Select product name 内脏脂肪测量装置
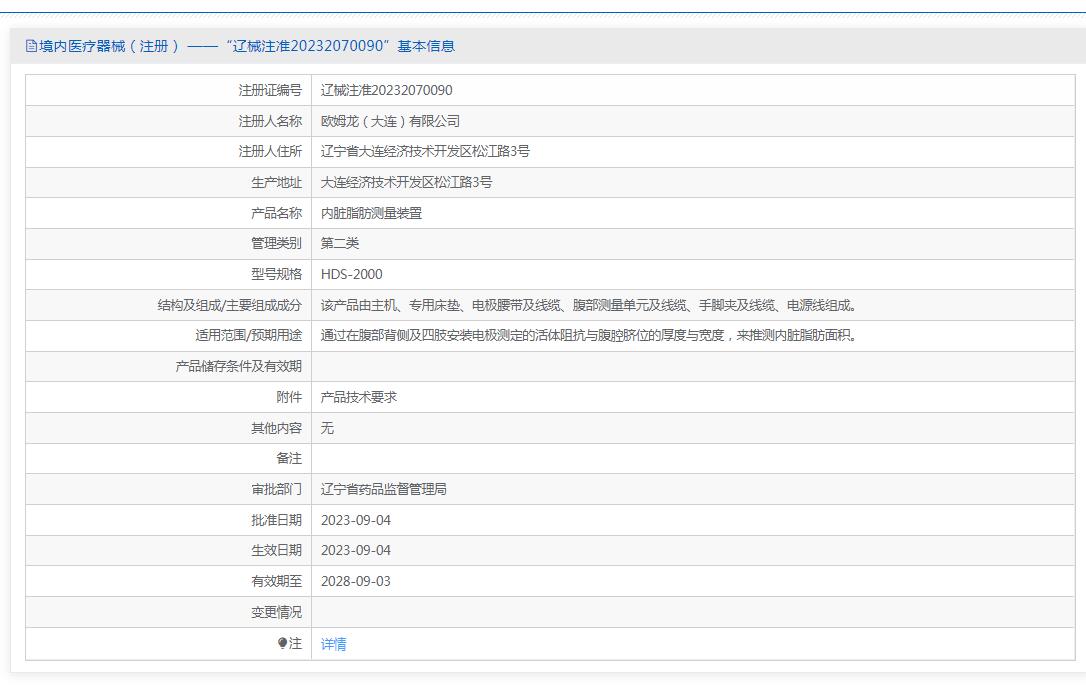 pos(371,213)
